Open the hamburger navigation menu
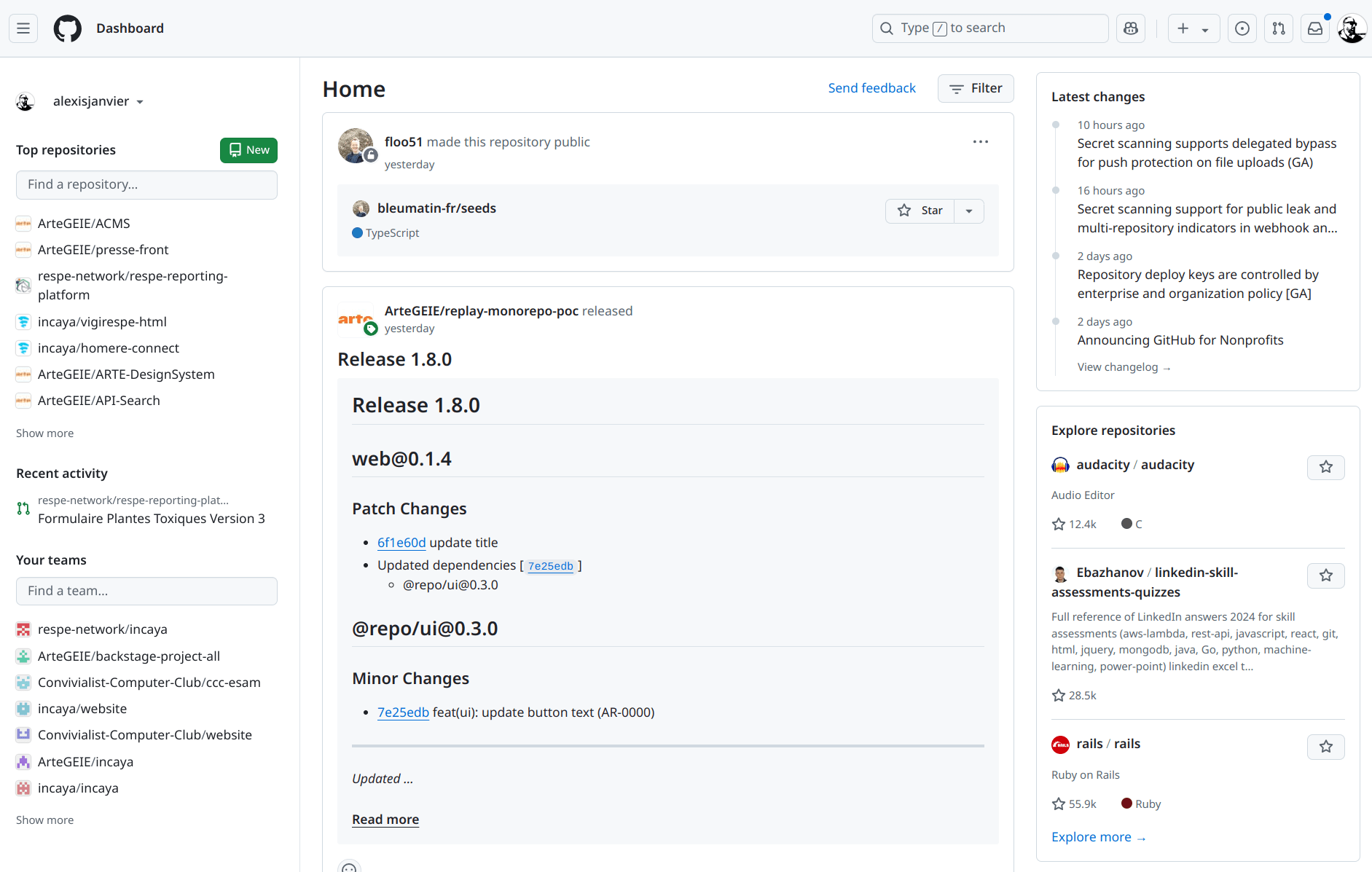This screenshot has height=872, width=1372. click(x=23, y=28)
